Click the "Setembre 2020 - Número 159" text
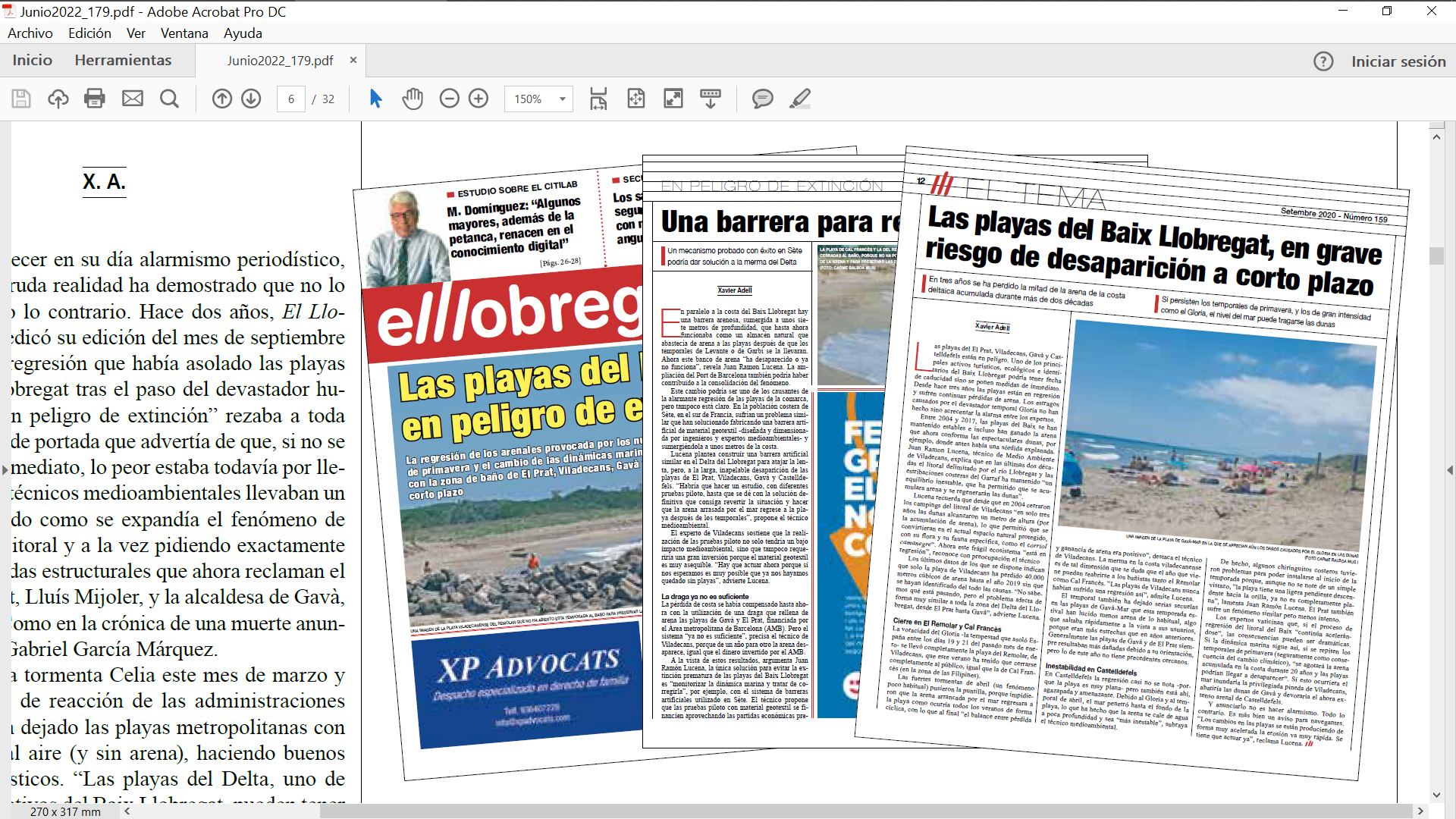The image size is (1456, 819). point(1333,215)
